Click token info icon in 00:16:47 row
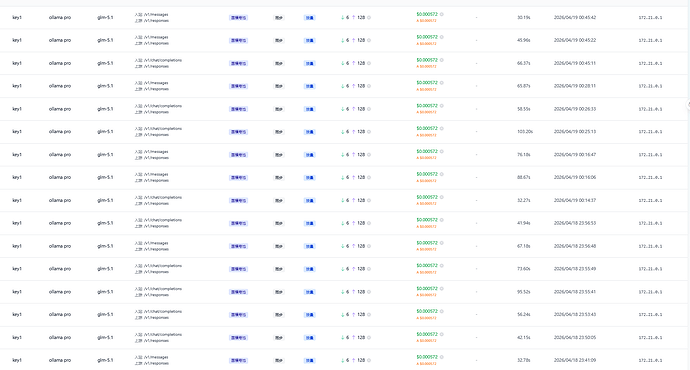 pyautogui.click(x=369, y=155)
